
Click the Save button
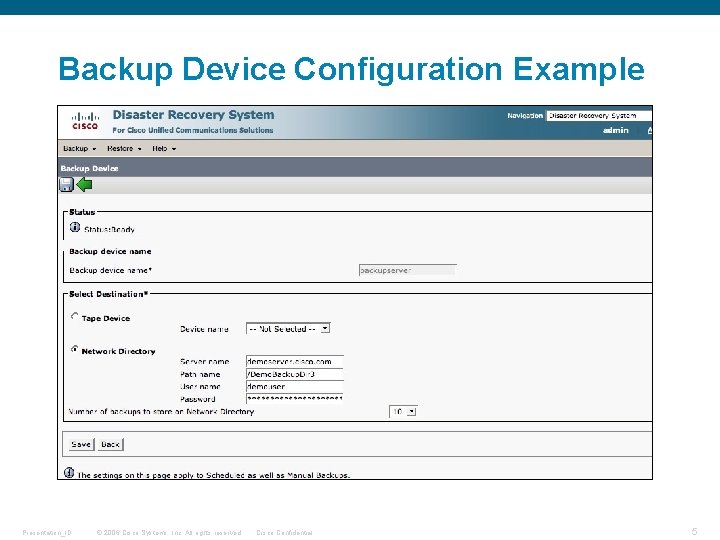point(81,444)
